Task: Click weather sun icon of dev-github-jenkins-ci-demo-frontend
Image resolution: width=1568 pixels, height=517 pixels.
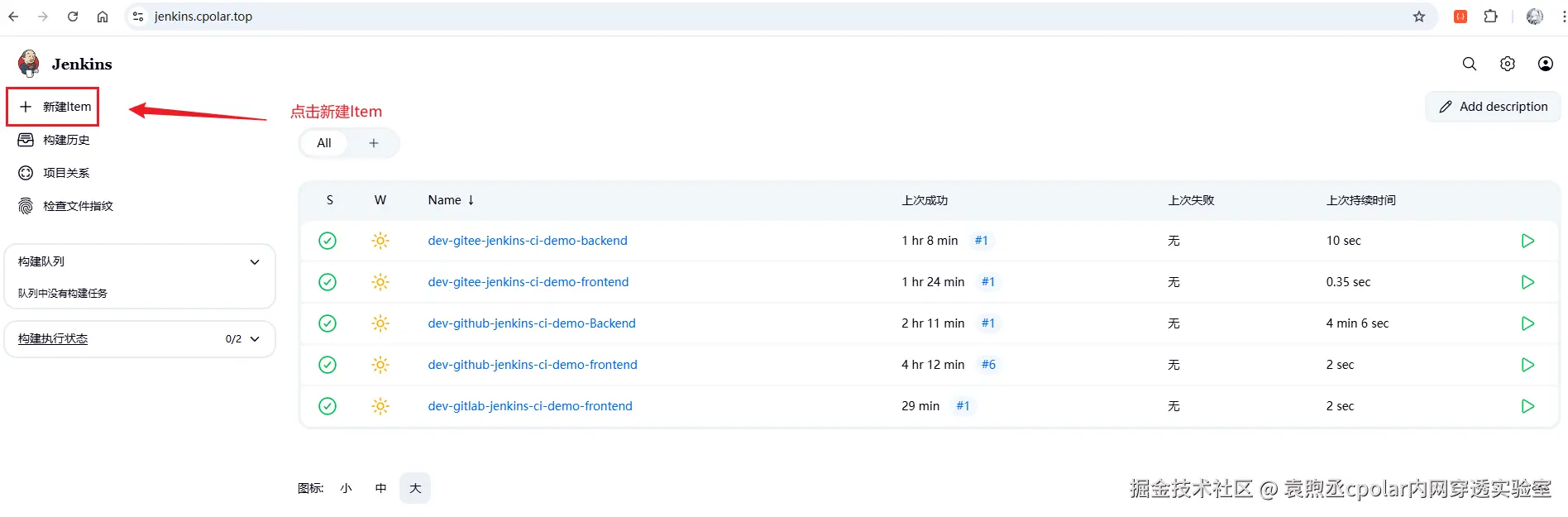Action: click(x=380, y=365)
